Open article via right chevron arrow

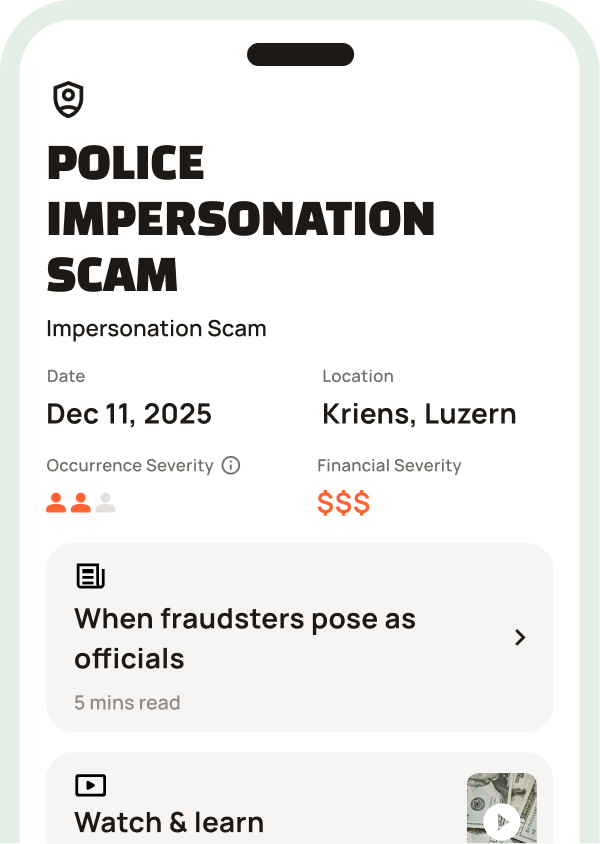point(520,638)
